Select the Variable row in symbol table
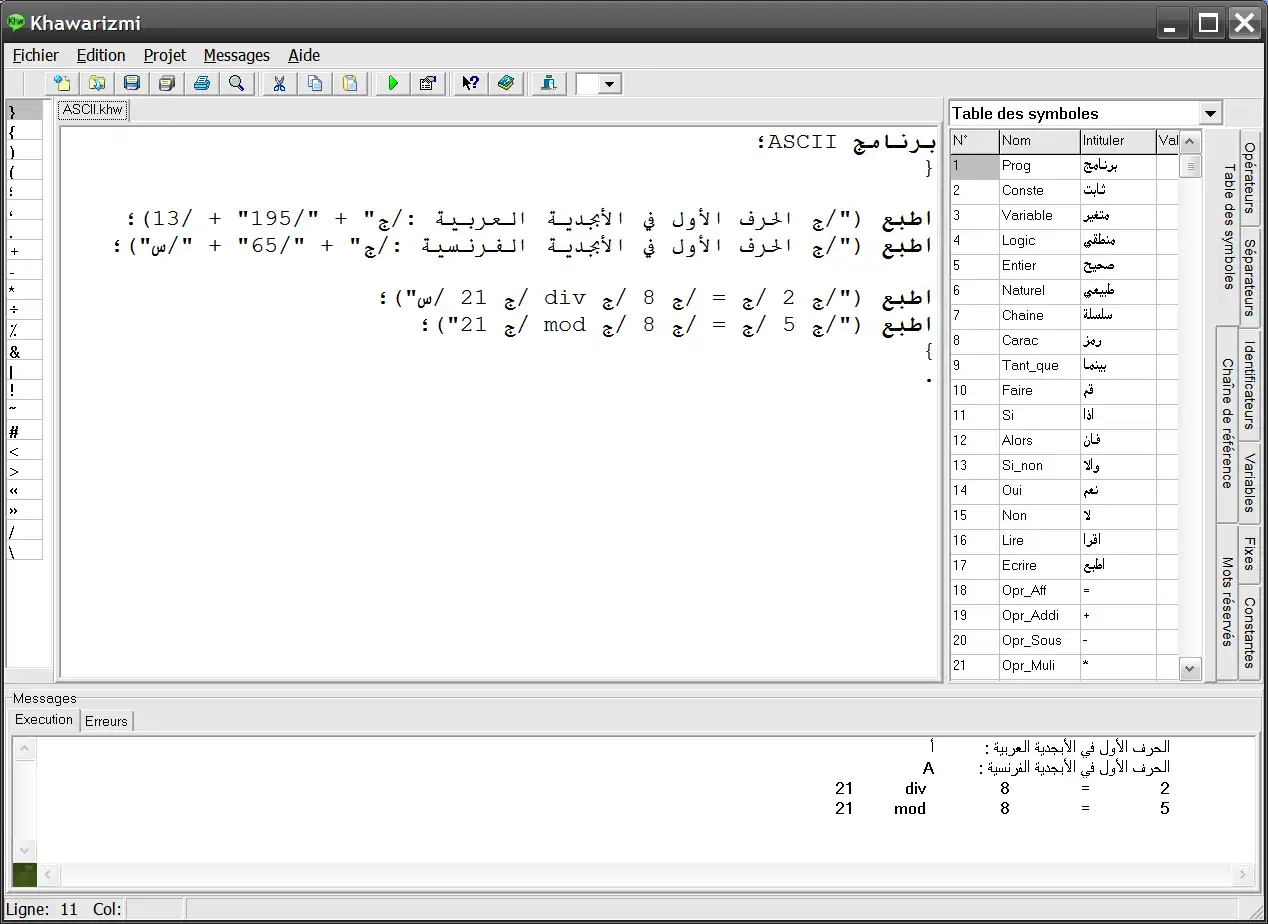The image size is (1268, 924). point(1064,216)
